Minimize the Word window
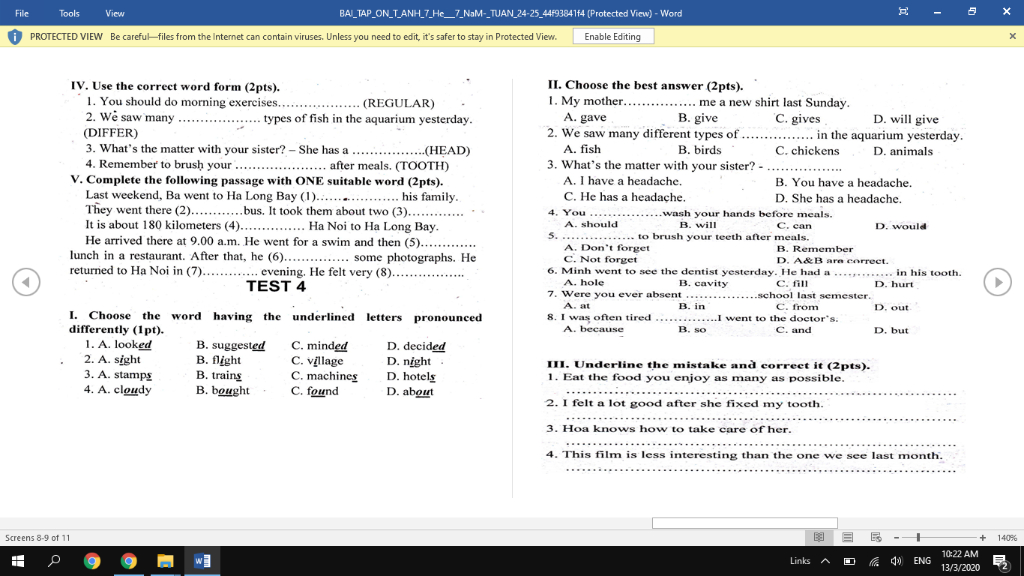The image size is (1024, 576). 937,12
